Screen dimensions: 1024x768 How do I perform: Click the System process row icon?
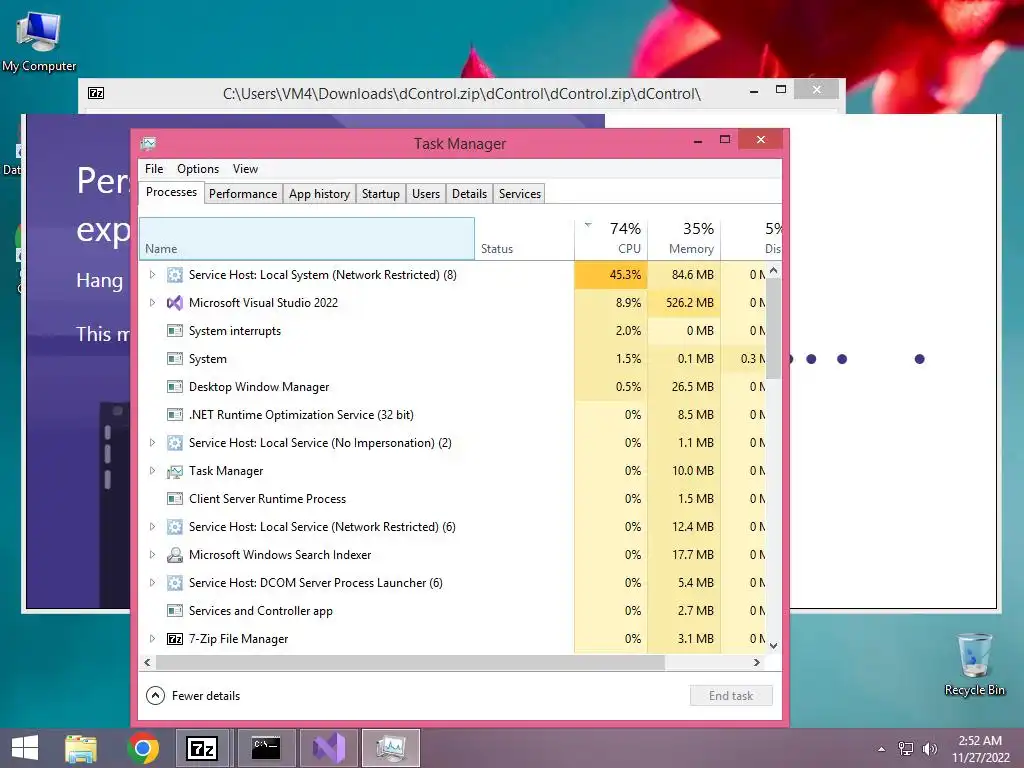174,359
